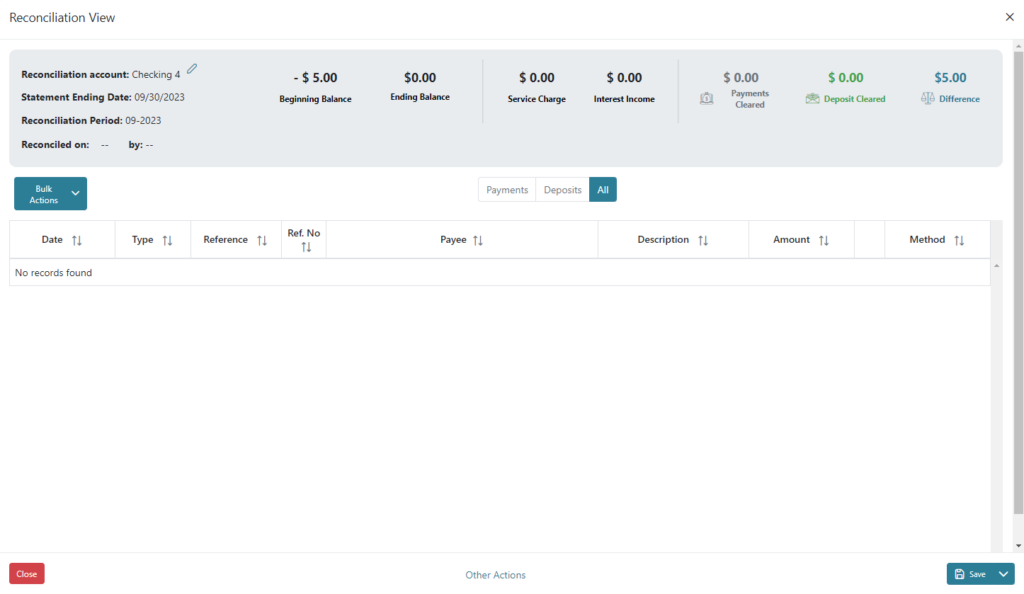Click the Save disk icon
The image size is (1024, 594).
click(960, 573)
